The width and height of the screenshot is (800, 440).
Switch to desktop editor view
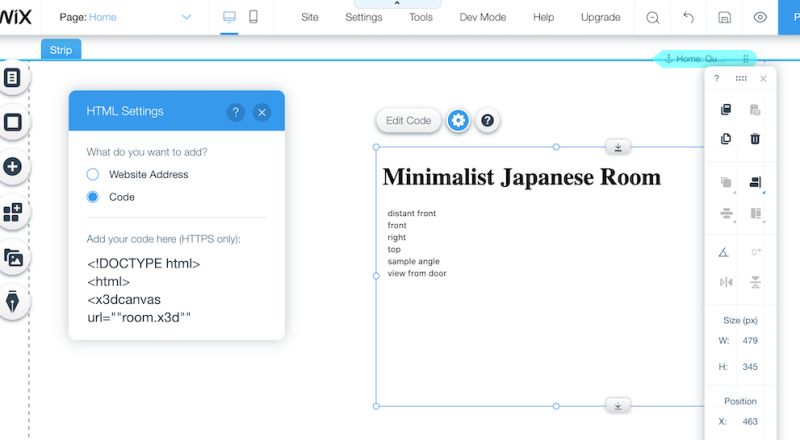tap(229, 17)
